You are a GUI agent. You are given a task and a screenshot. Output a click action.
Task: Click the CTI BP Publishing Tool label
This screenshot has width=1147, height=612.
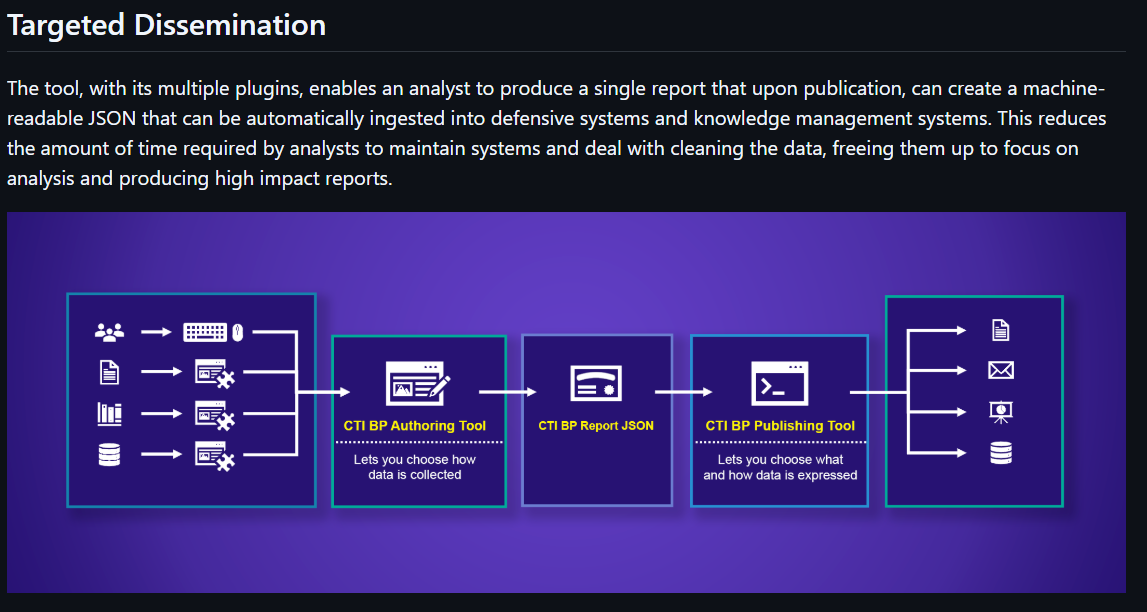[779, 425]
